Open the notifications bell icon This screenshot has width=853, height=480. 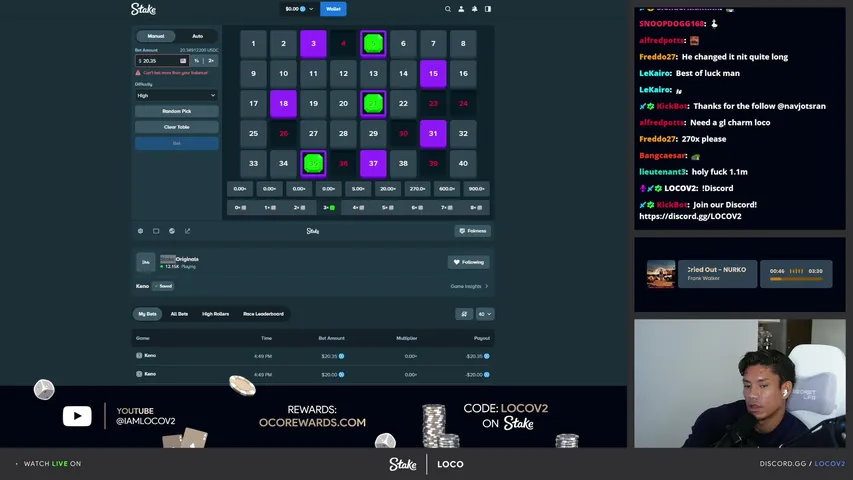pyautogui.click(x=474, y=9)
